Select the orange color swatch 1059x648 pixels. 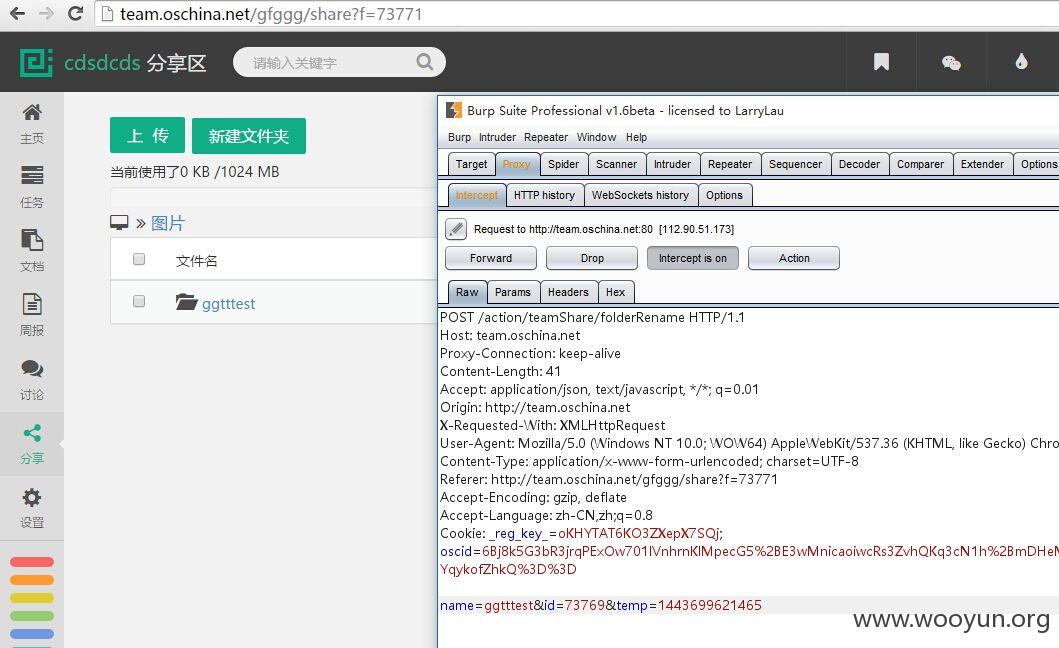pos(32,580)
